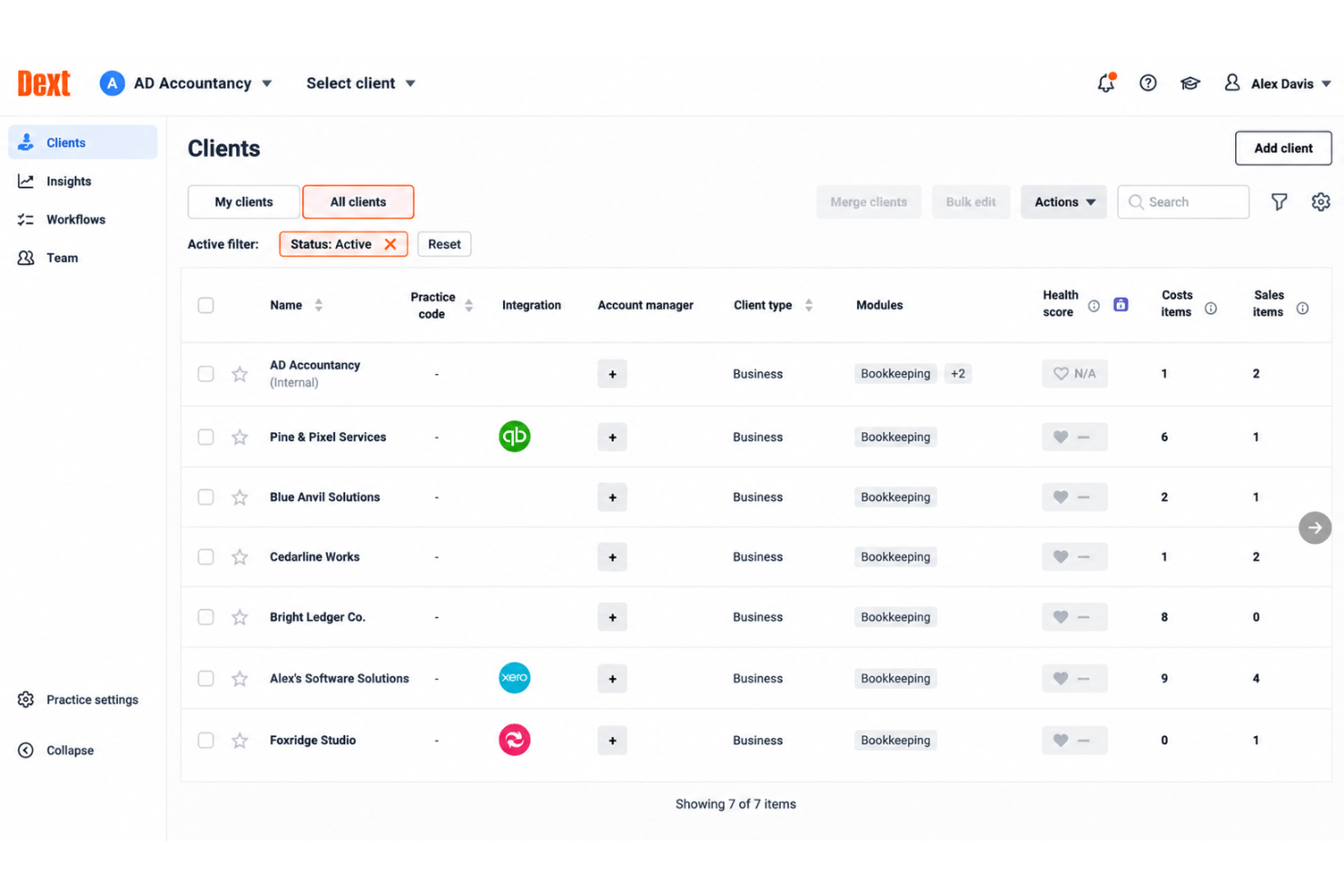Star Blue Anvil Solutions
The height and width of the screenshot is (896, 1344).
point(240,497)
